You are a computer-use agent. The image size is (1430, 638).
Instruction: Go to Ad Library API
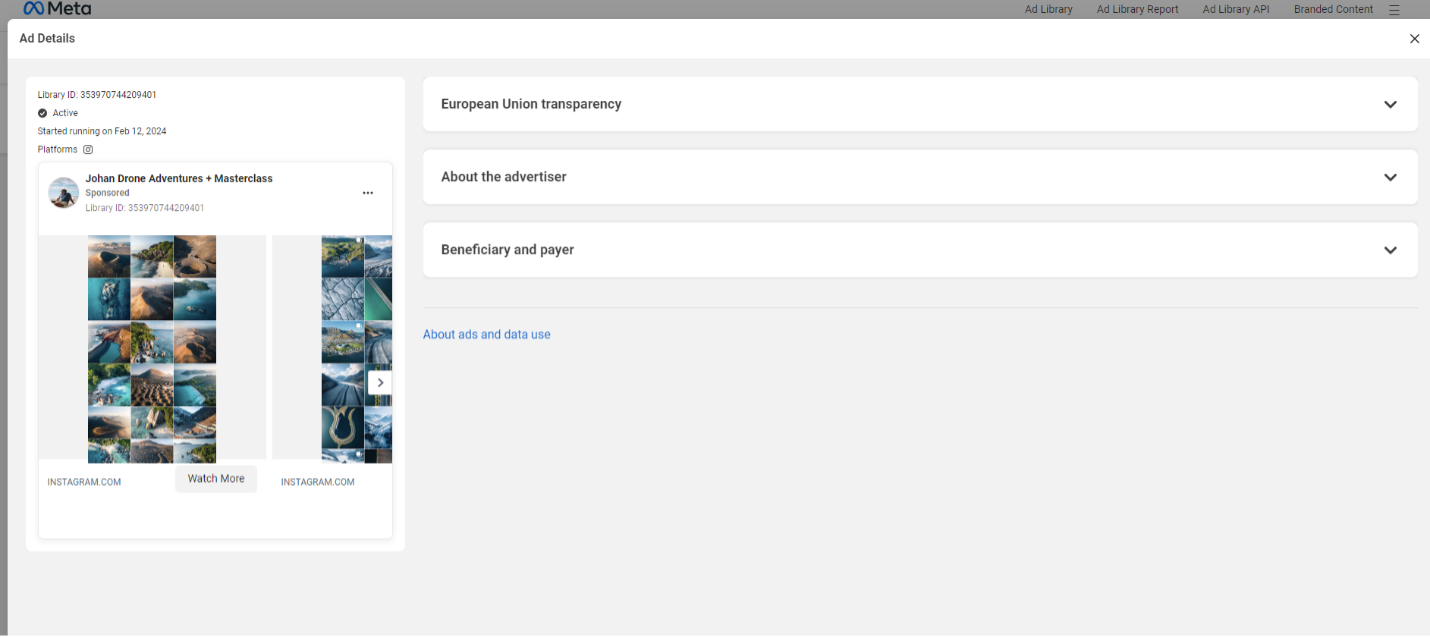pos(1235,9)
